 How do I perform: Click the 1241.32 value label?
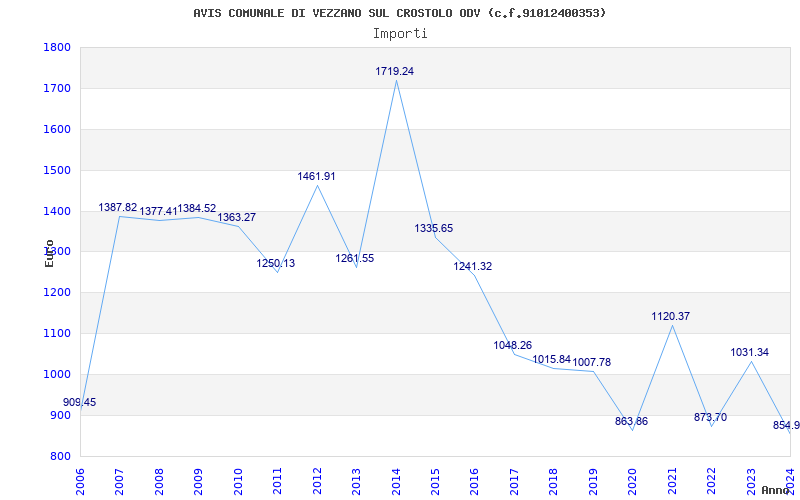472,266
